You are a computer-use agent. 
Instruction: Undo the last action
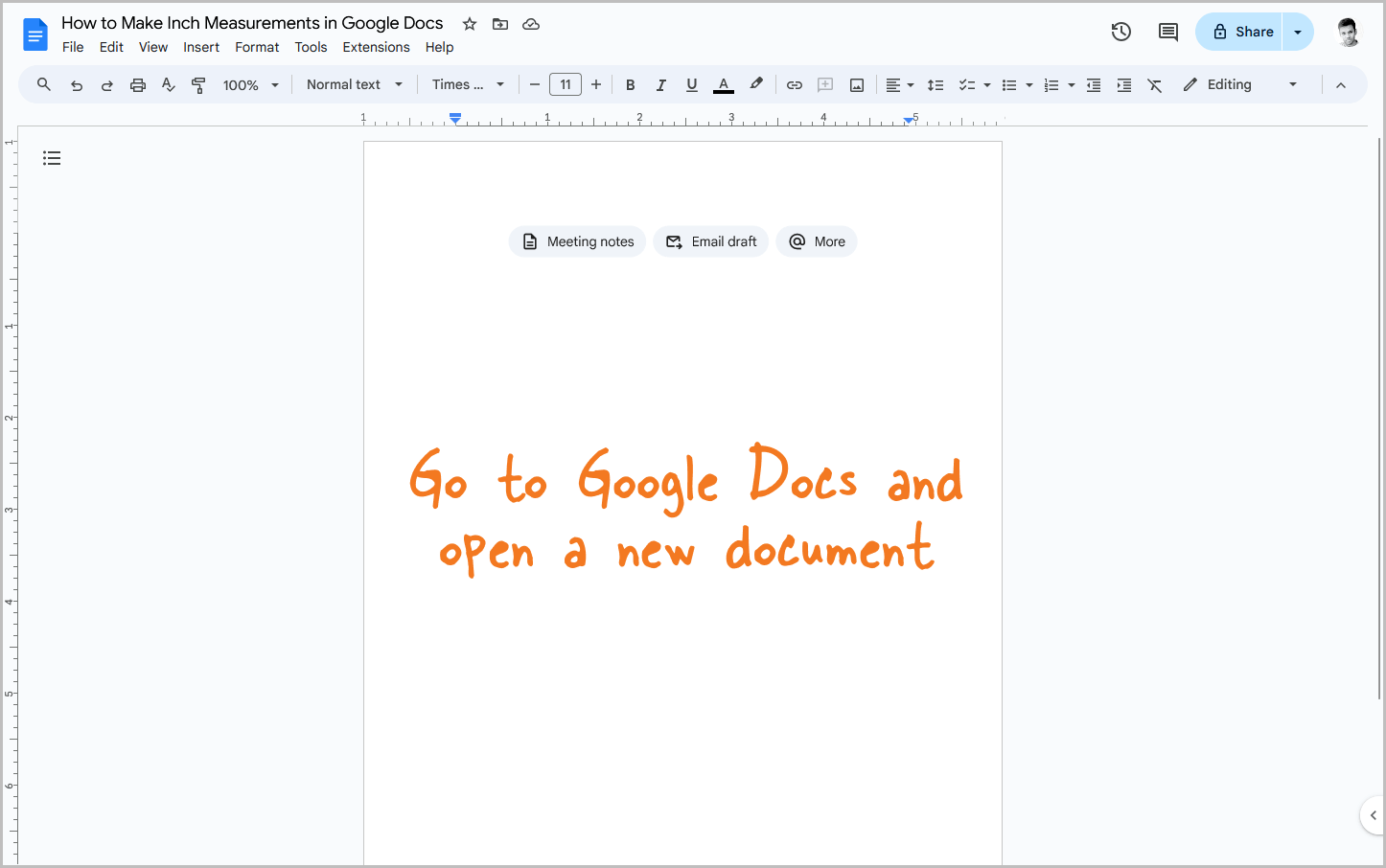point(77,85)
